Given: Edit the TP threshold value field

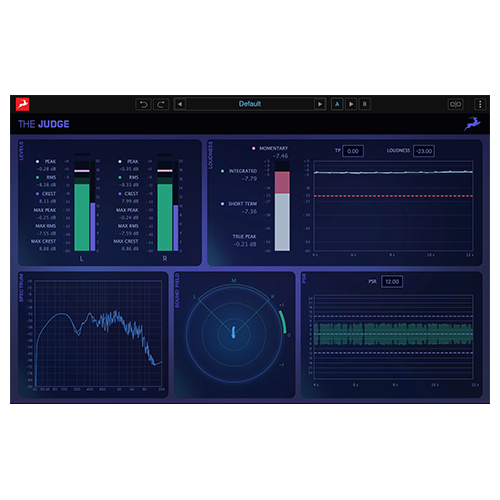Looking at the screenshot, I should click(353, 151).
